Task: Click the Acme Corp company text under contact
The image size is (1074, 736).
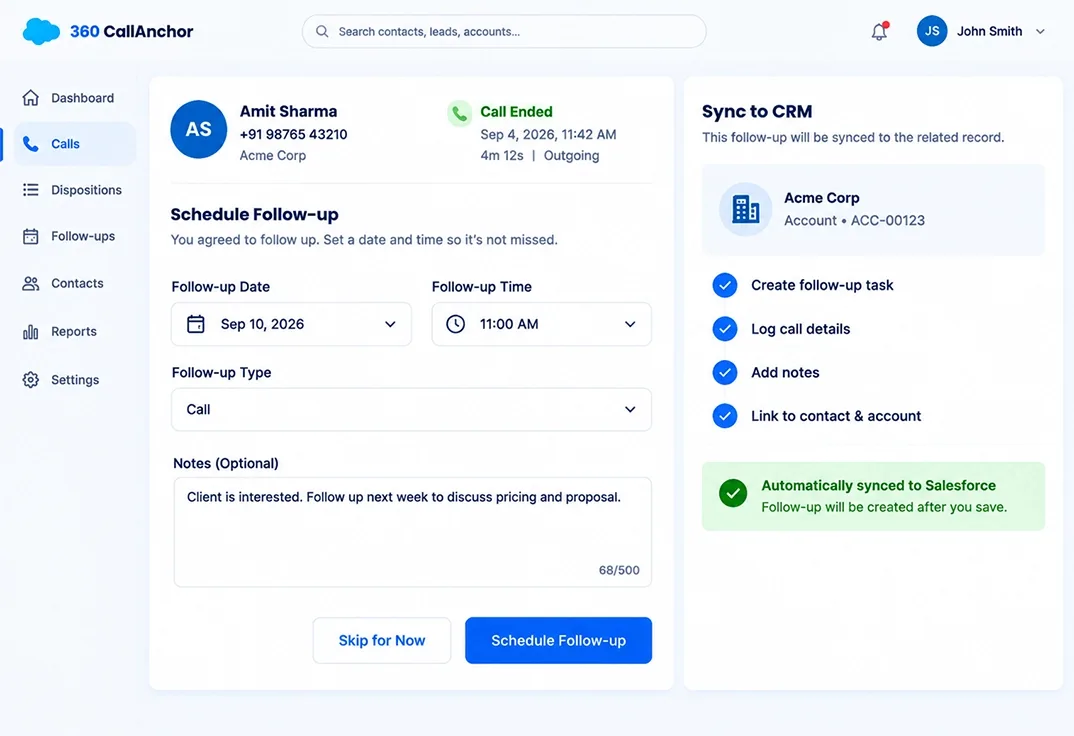Action: point(273,155)
